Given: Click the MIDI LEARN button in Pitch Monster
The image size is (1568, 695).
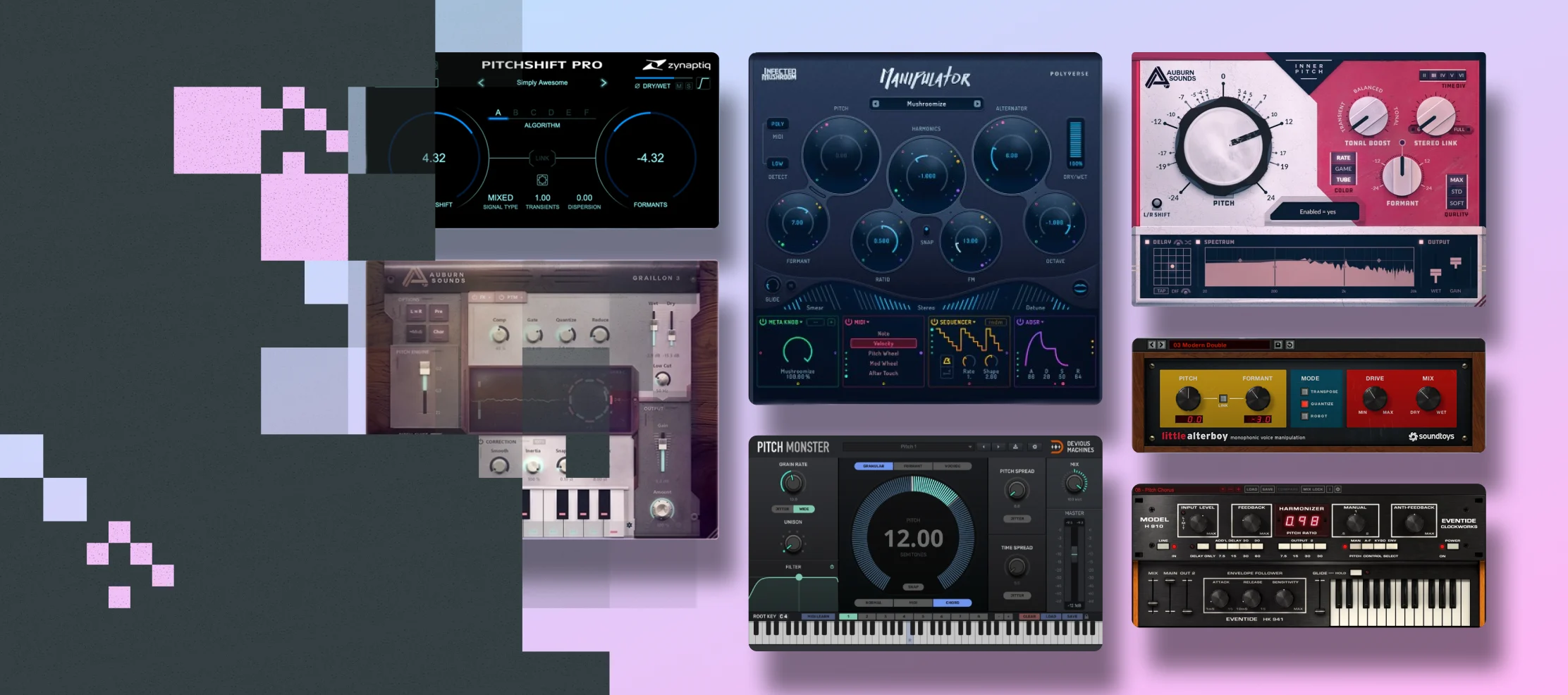Looking at the screenshot, I should (x=818, y=617).
